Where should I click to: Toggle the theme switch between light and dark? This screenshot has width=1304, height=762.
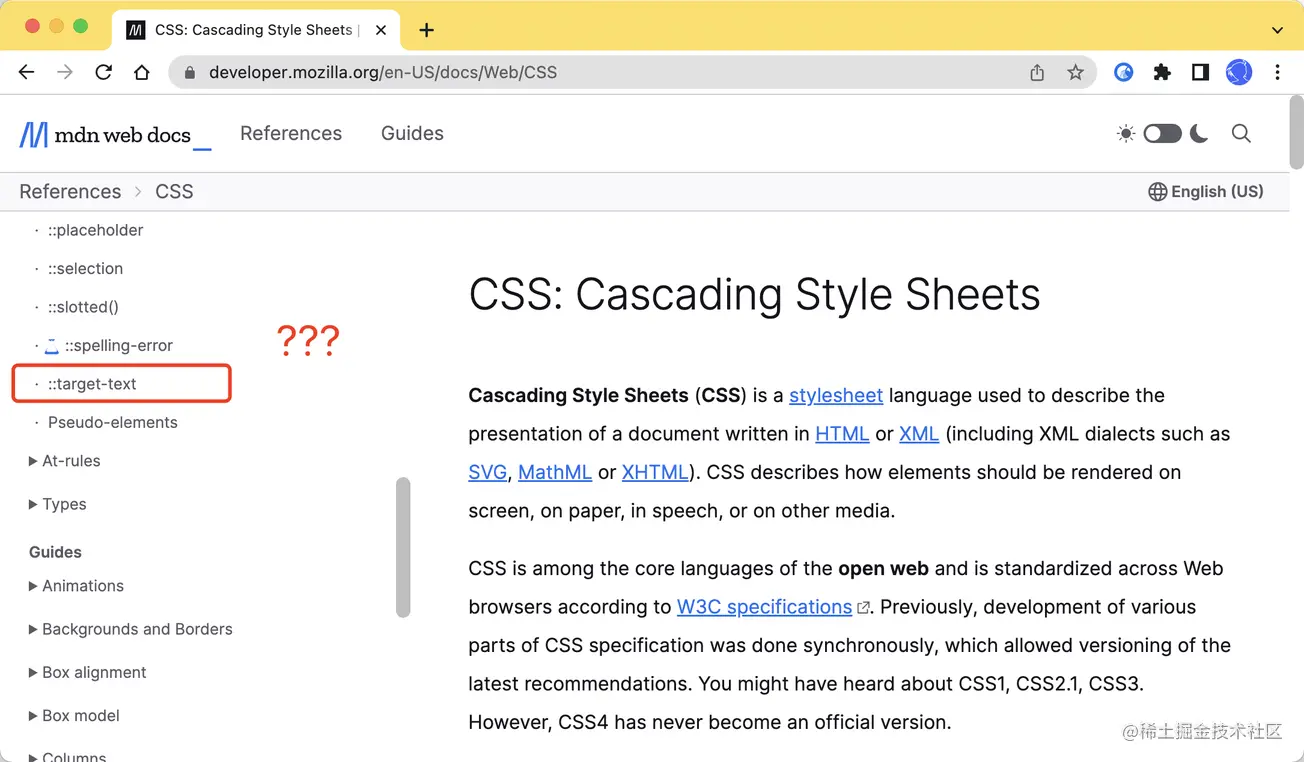pyautogui.click(x=1162, y=133)
